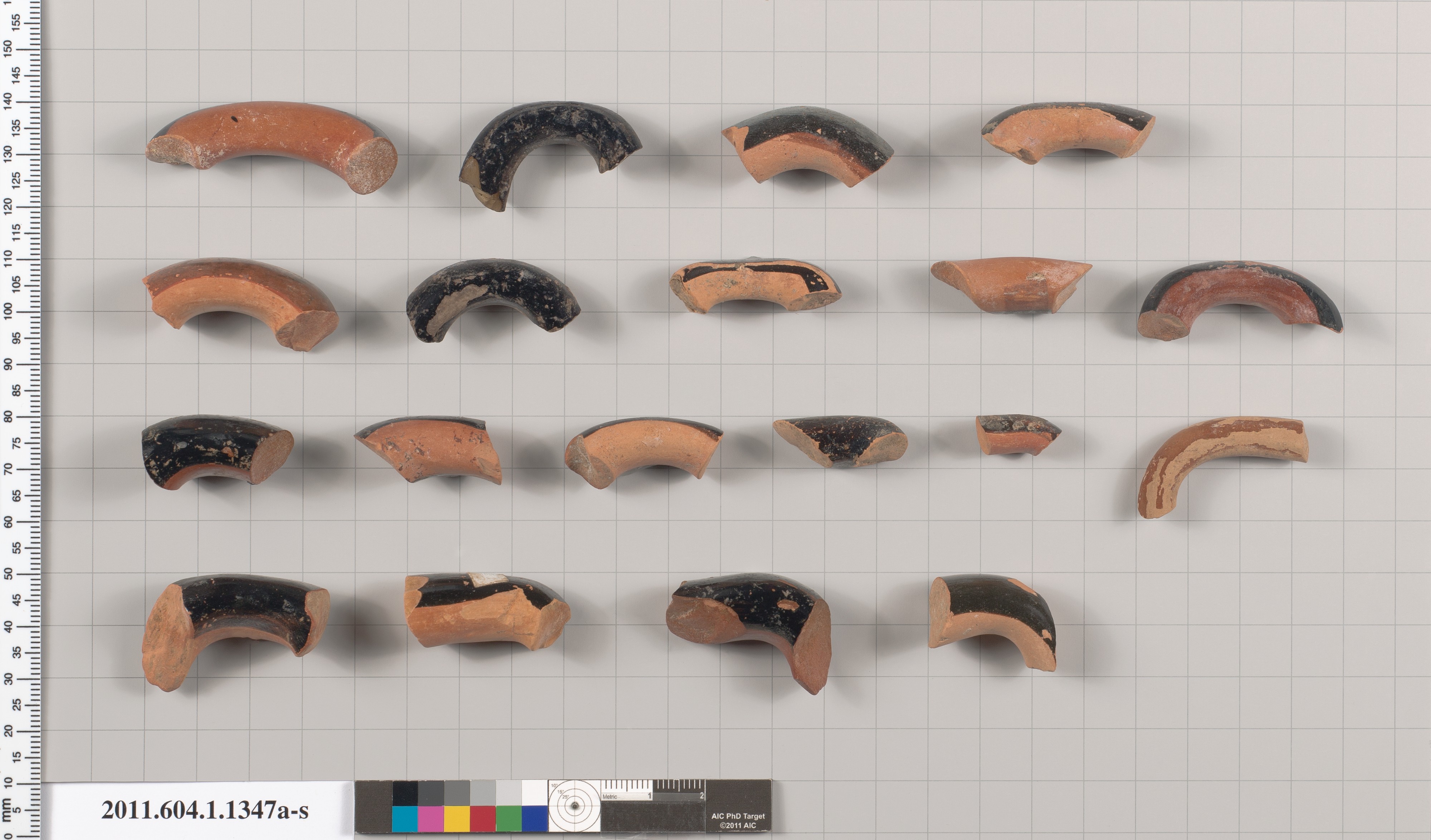This screenshot has height=840, width=1431.
Task: Select the cyan patch on the color target
Action: (404, 819)
